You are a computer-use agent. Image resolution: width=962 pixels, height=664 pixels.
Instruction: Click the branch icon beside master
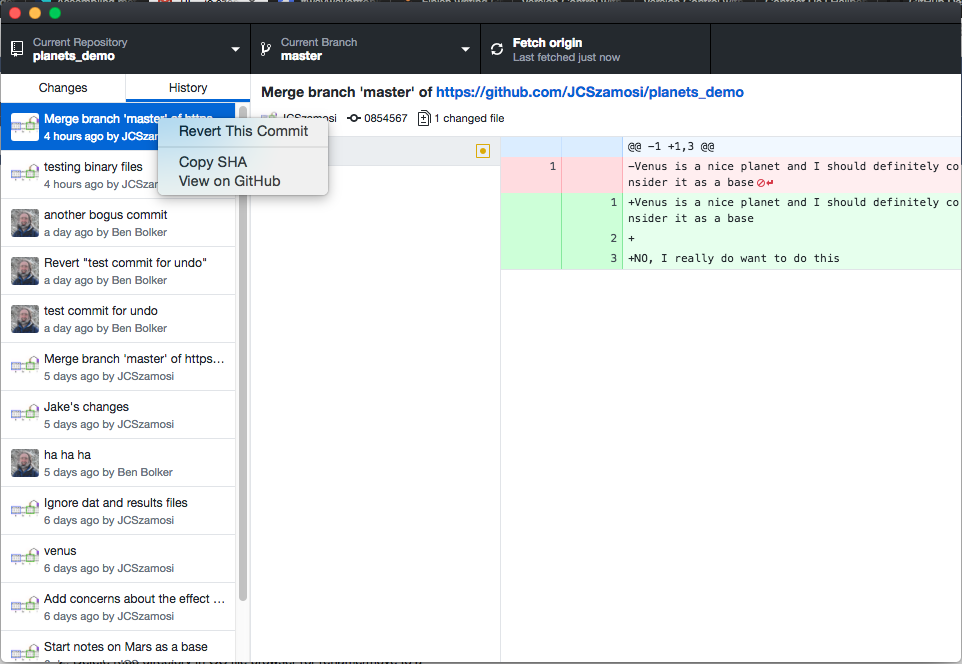coord(265,47)
